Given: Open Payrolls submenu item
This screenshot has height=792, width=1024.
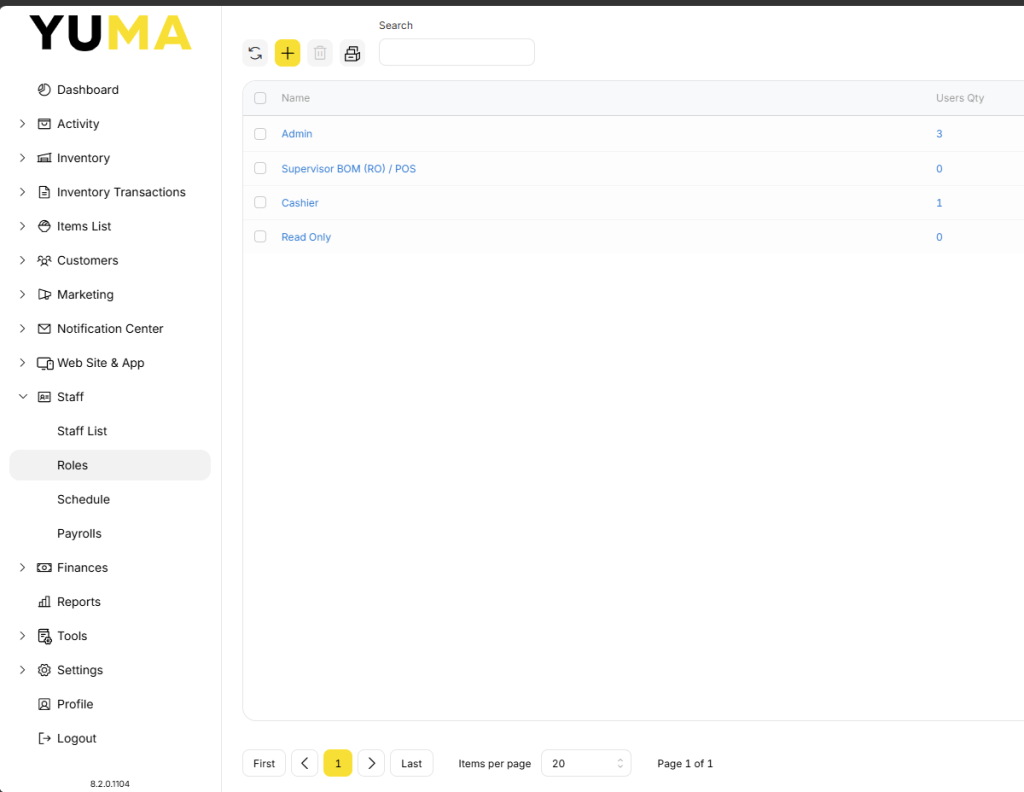Looking at the screenshot, I should [x=79, y=533].
